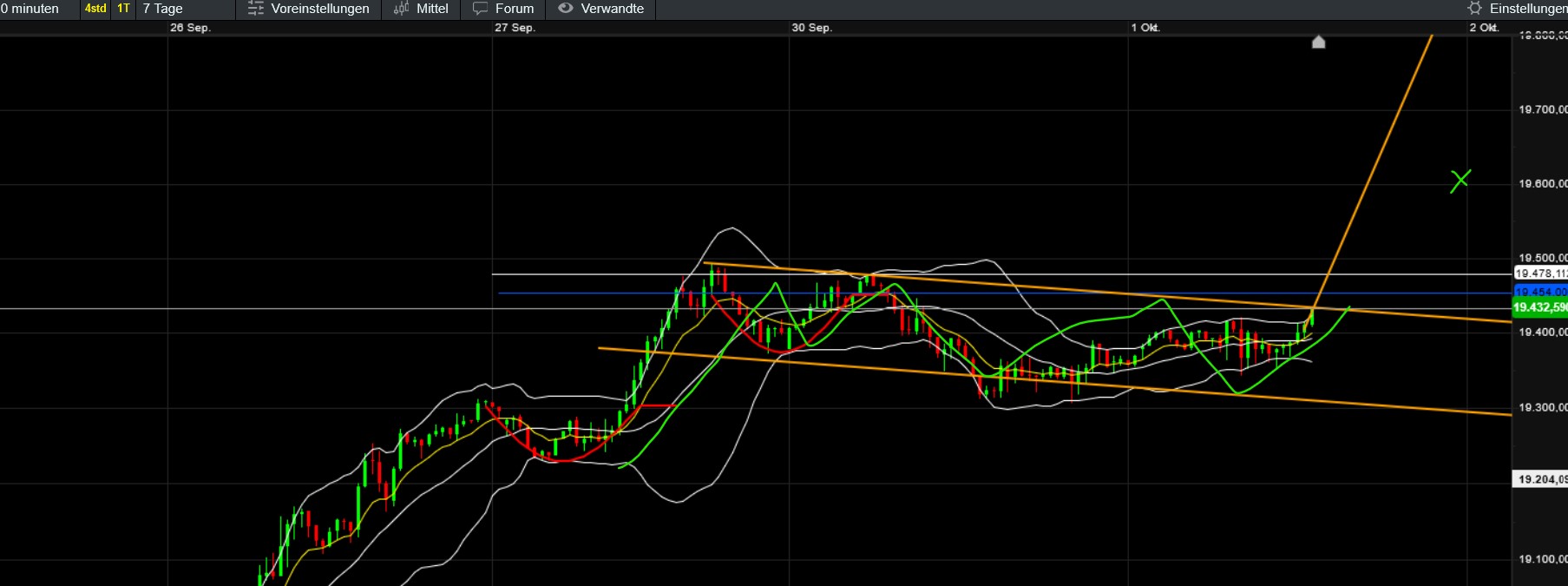Open Voreinstellungen presets sliders icon
The image size is (1568, 586).
tap(255, 9)
